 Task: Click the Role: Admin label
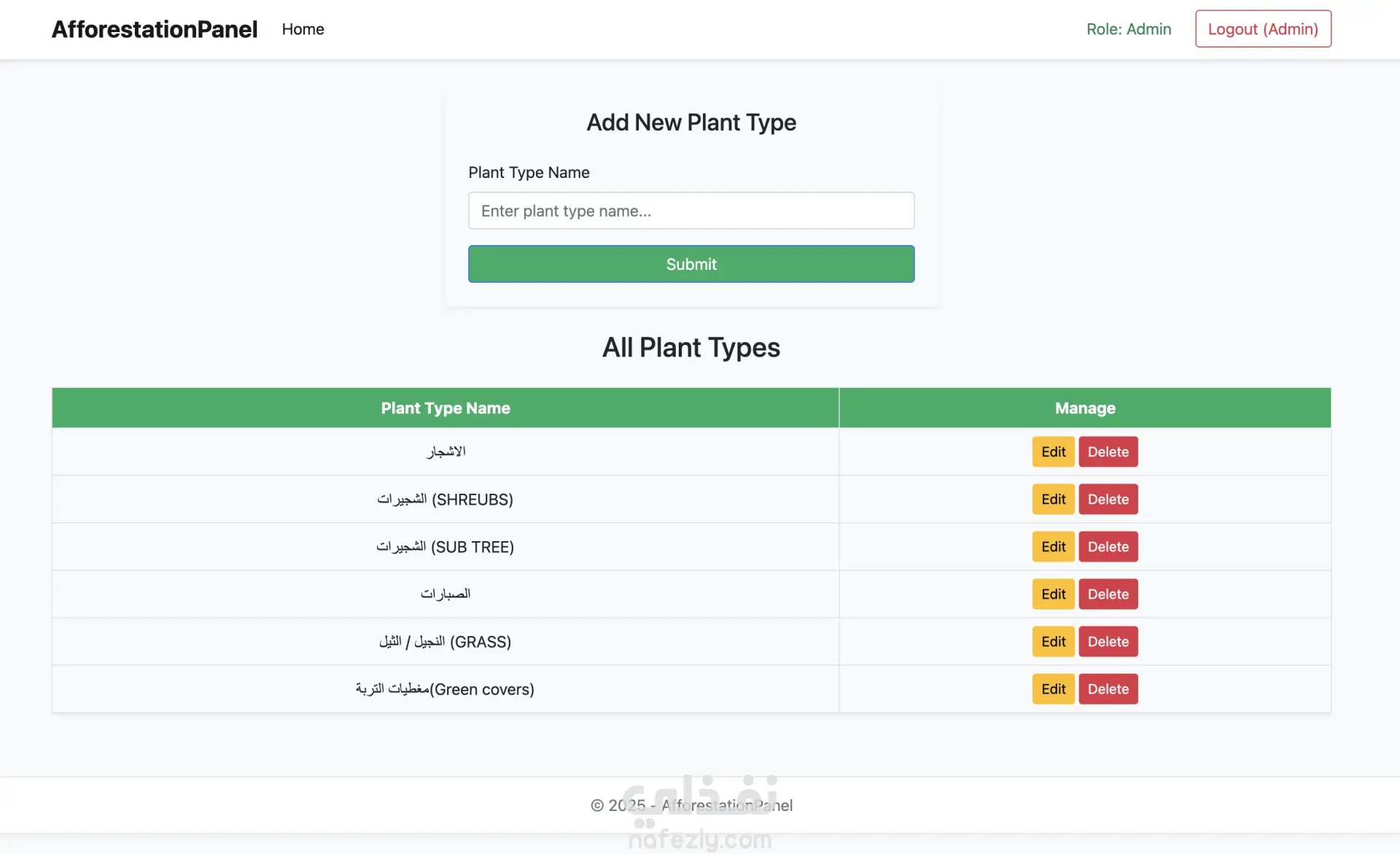(x=1129, y=29)
